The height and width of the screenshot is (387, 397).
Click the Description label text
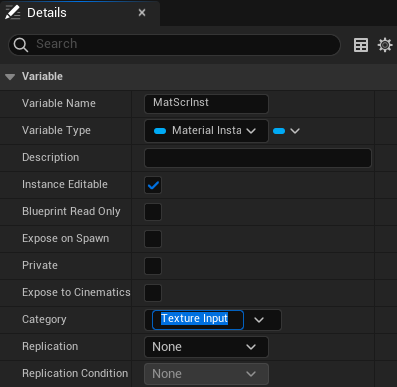(x=50, y=157)
